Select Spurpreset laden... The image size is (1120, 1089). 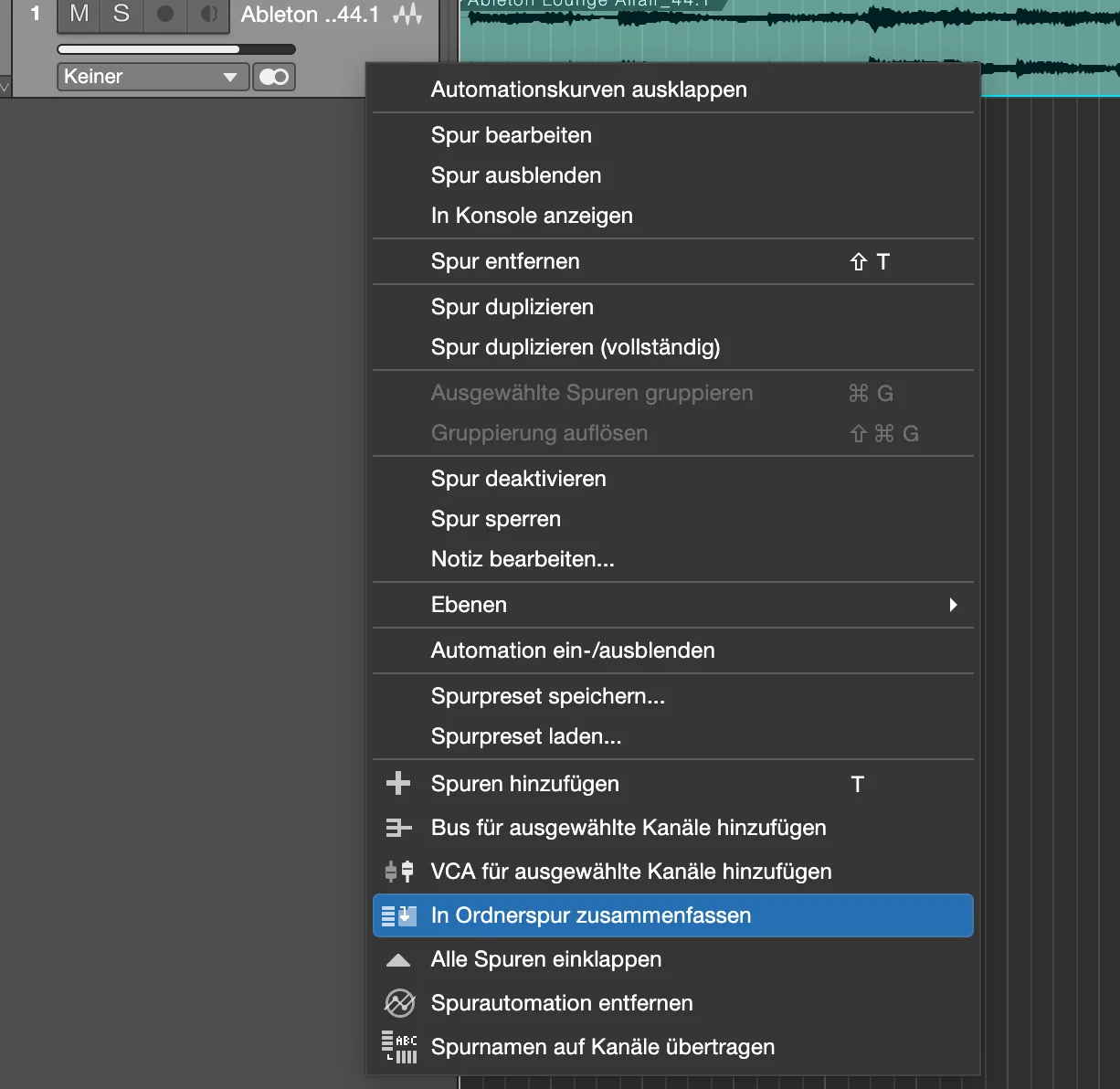tap(673, 736)
